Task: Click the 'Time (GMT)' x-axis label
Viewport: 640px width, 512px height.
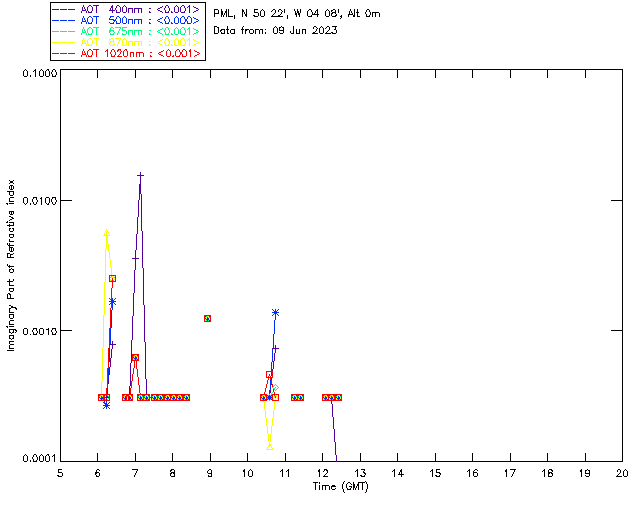Action: click(340, 487)
